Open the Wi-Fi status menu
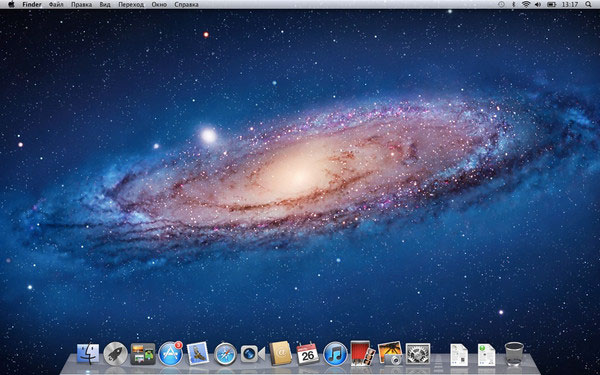Image resolution: width=600 pixels, height=375 pixels. 526,4
